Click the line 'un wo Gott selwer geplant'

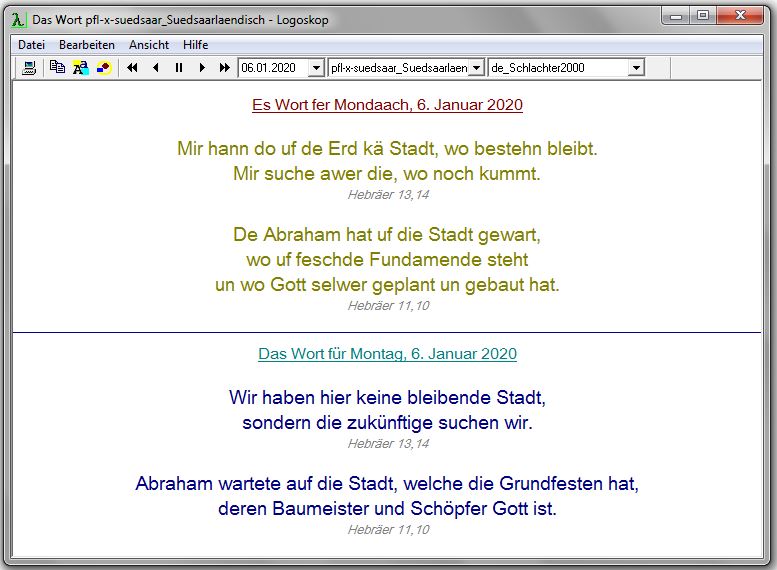[387, 285]
